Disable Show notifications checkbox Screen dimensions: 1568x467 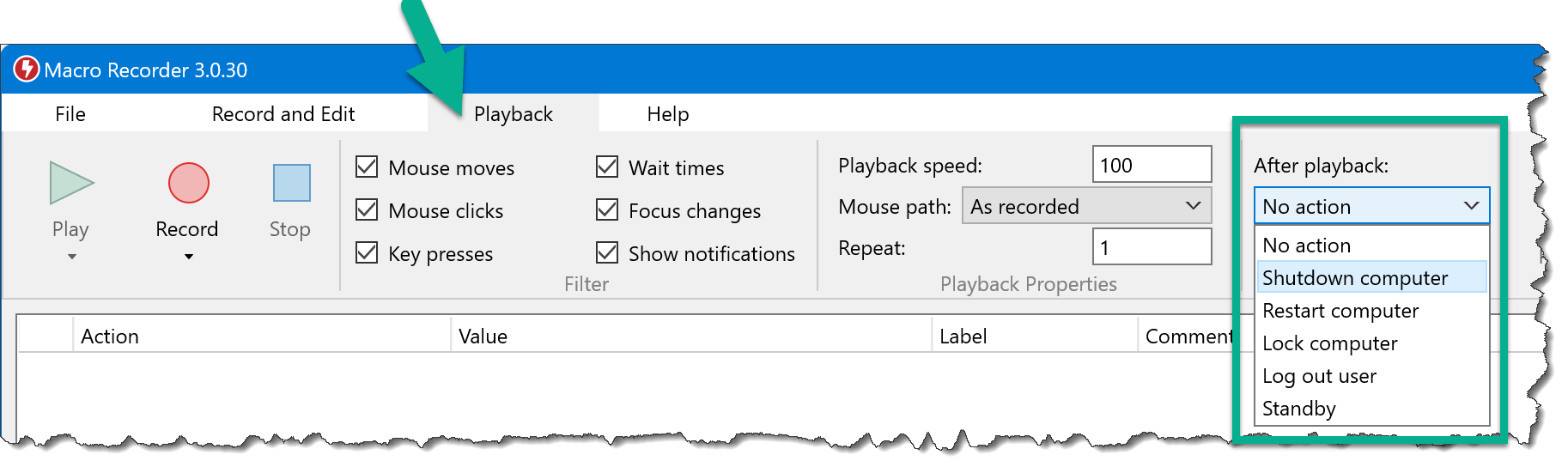607,252
